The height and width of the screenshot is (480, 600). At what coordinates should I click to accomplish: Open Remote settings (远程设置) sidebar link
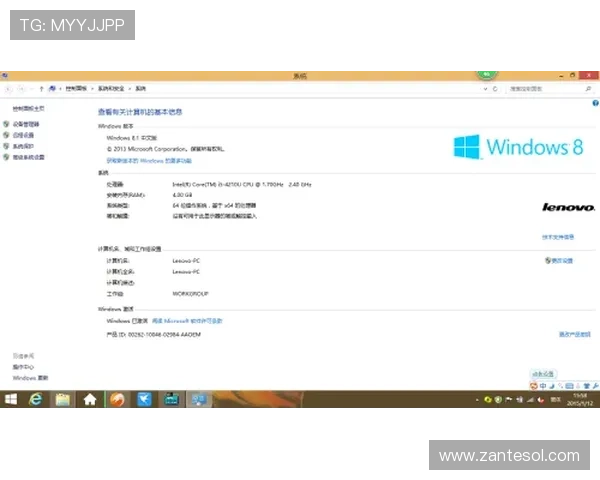pyautogui.click(x=25, y=135)
